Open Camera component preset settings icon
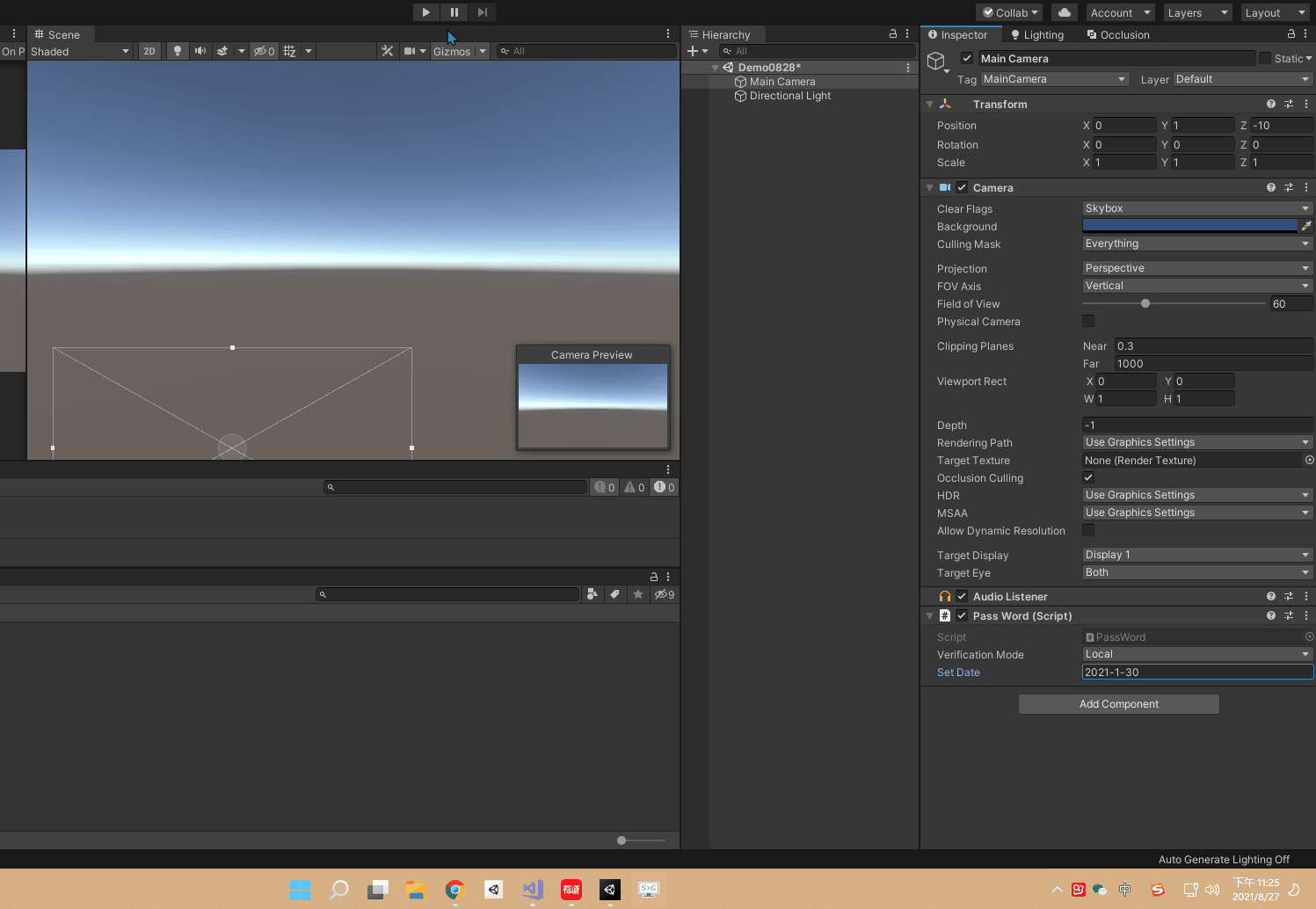This screenshot has height=909, width=1316. pos(1289,187)
